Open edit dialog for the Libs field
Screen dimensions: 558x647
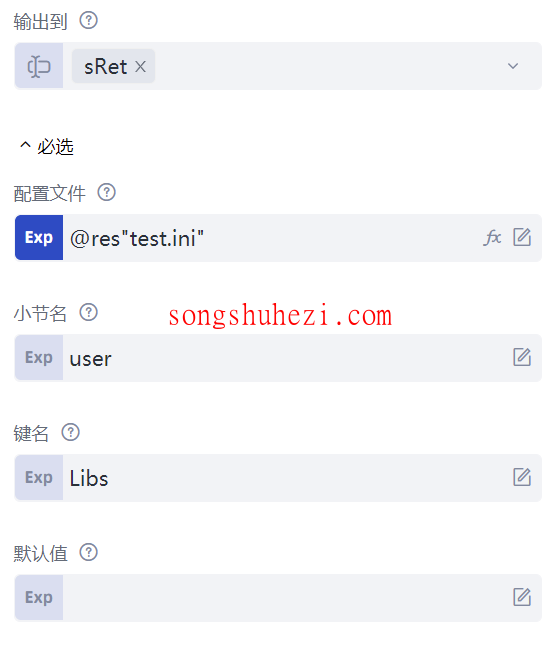pyautogui.click(x=522, y=477)
